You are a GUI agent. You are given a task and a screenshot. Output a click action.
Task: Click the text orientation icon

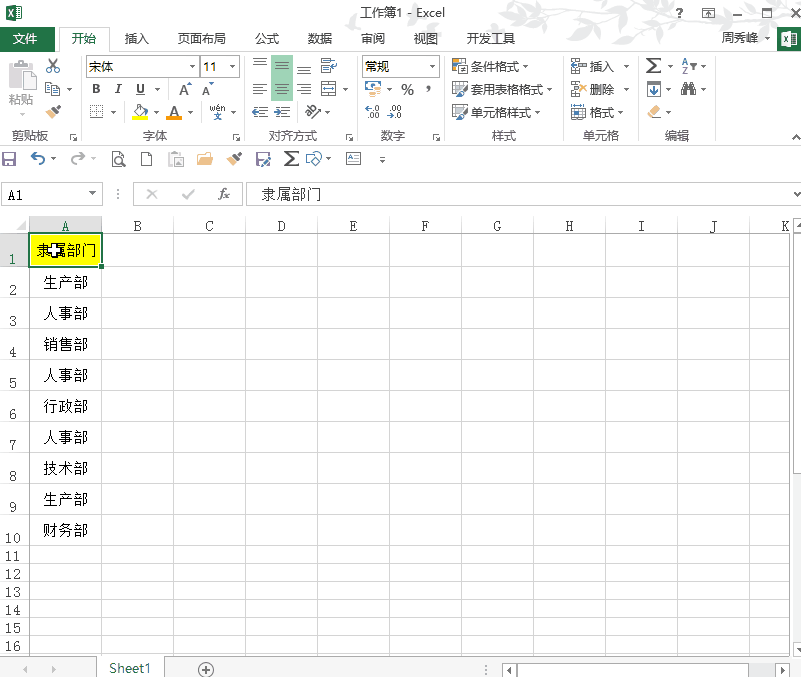(313, 111)
